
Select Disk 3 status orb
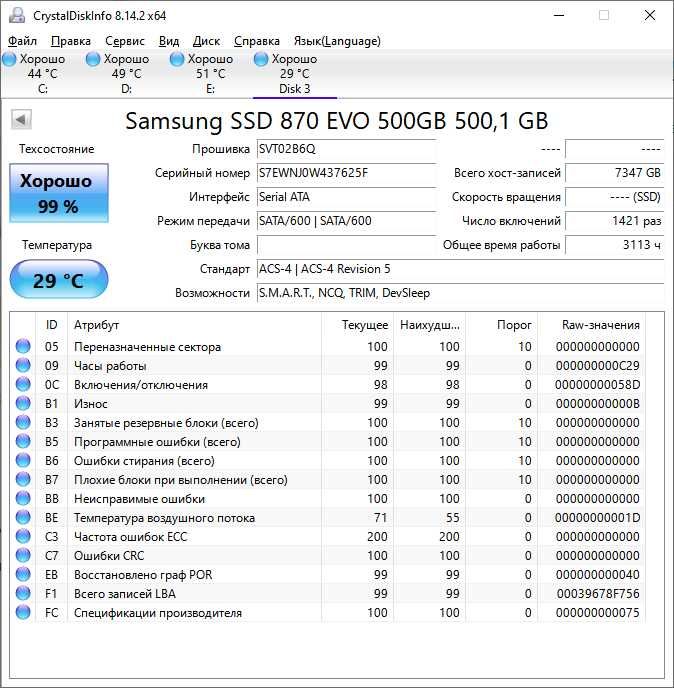261,59
